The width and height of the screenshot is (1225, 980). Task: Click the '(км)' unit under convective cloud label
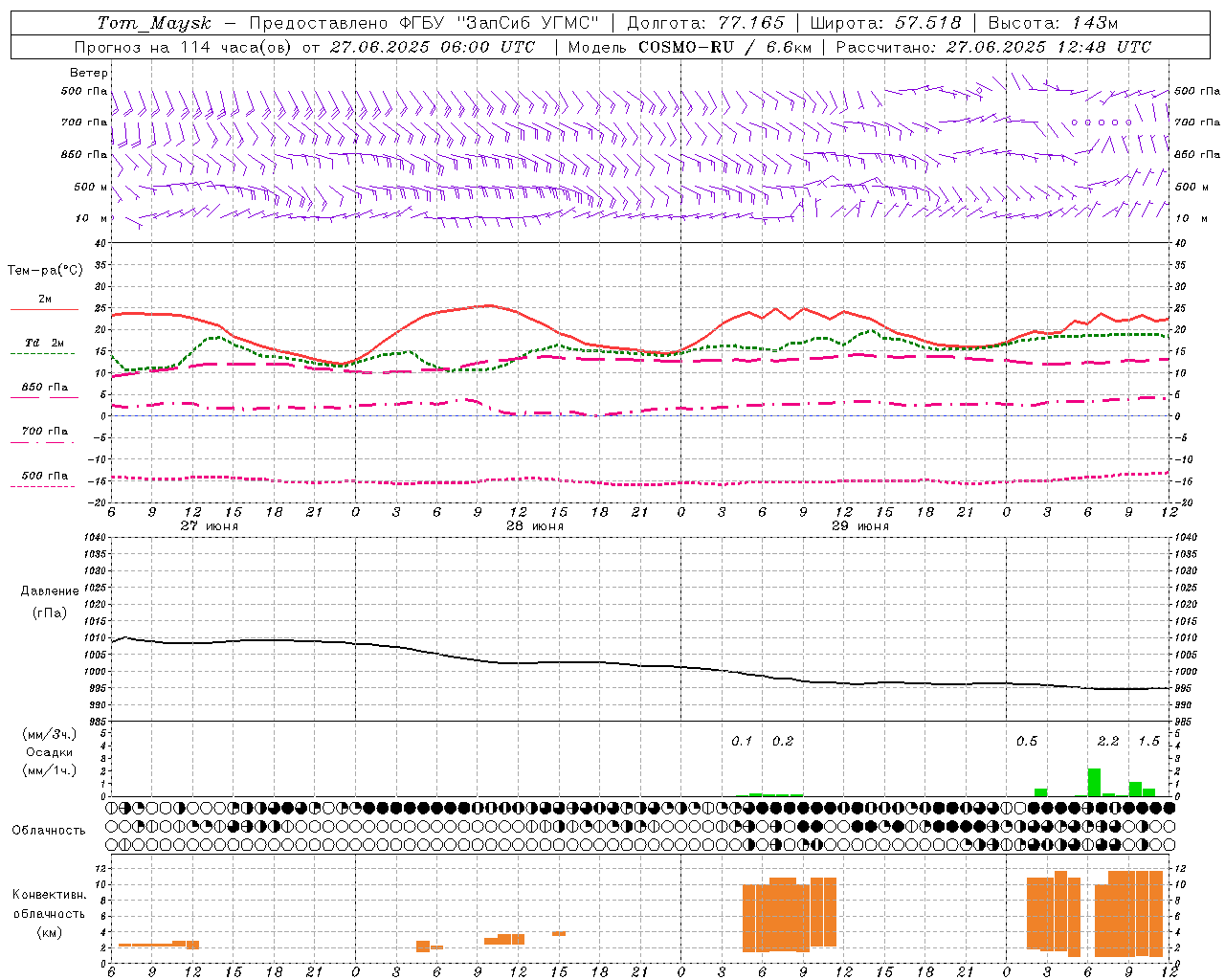point(50,932)
